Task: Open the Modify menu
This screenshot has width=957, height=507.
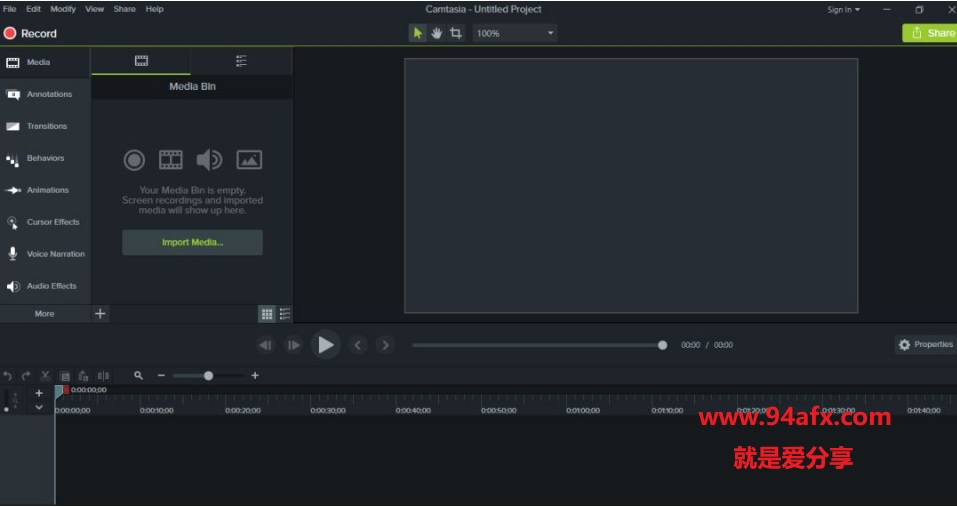Action: point(63,9)
